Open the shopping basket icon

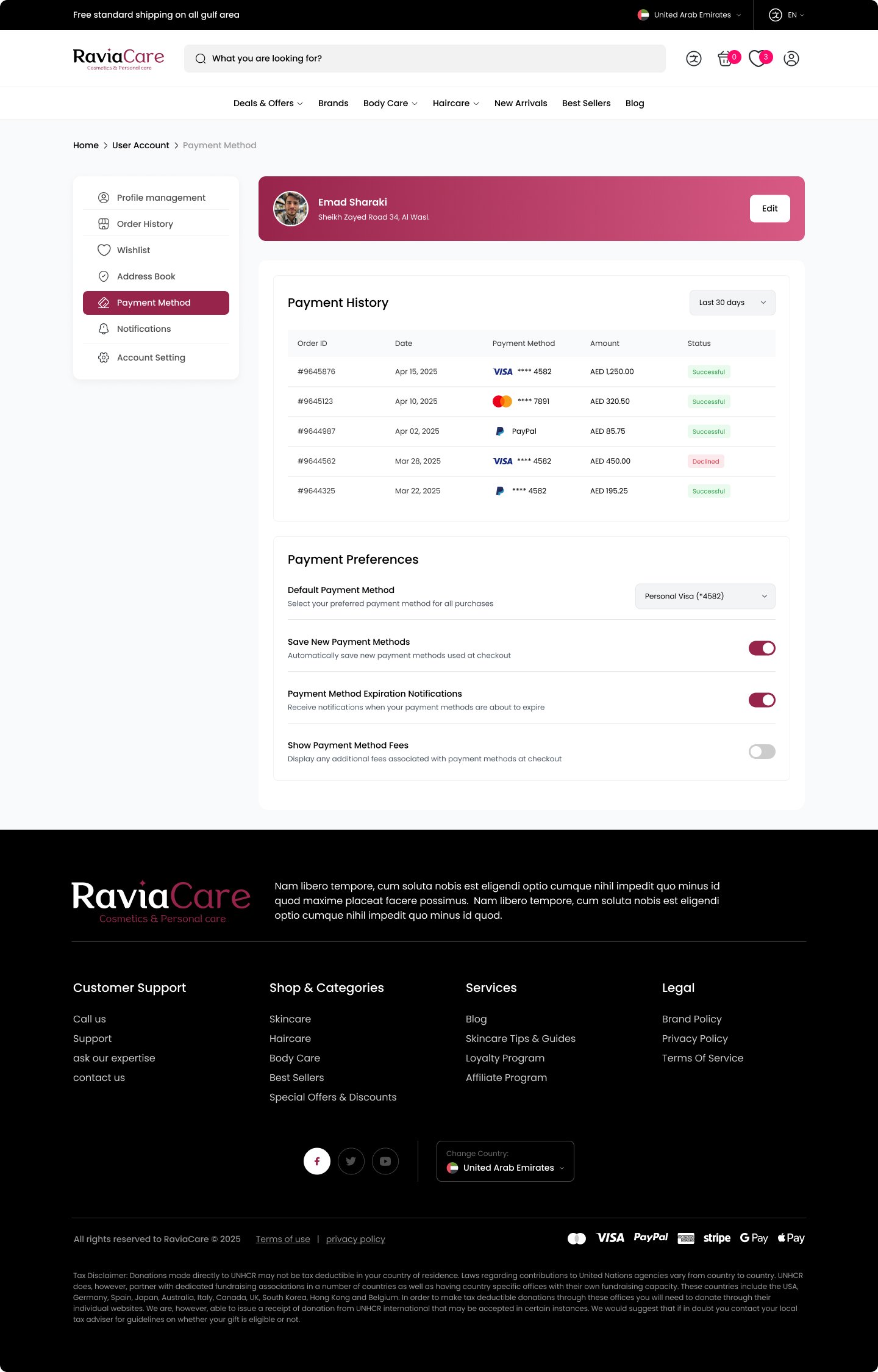[726, 59]
